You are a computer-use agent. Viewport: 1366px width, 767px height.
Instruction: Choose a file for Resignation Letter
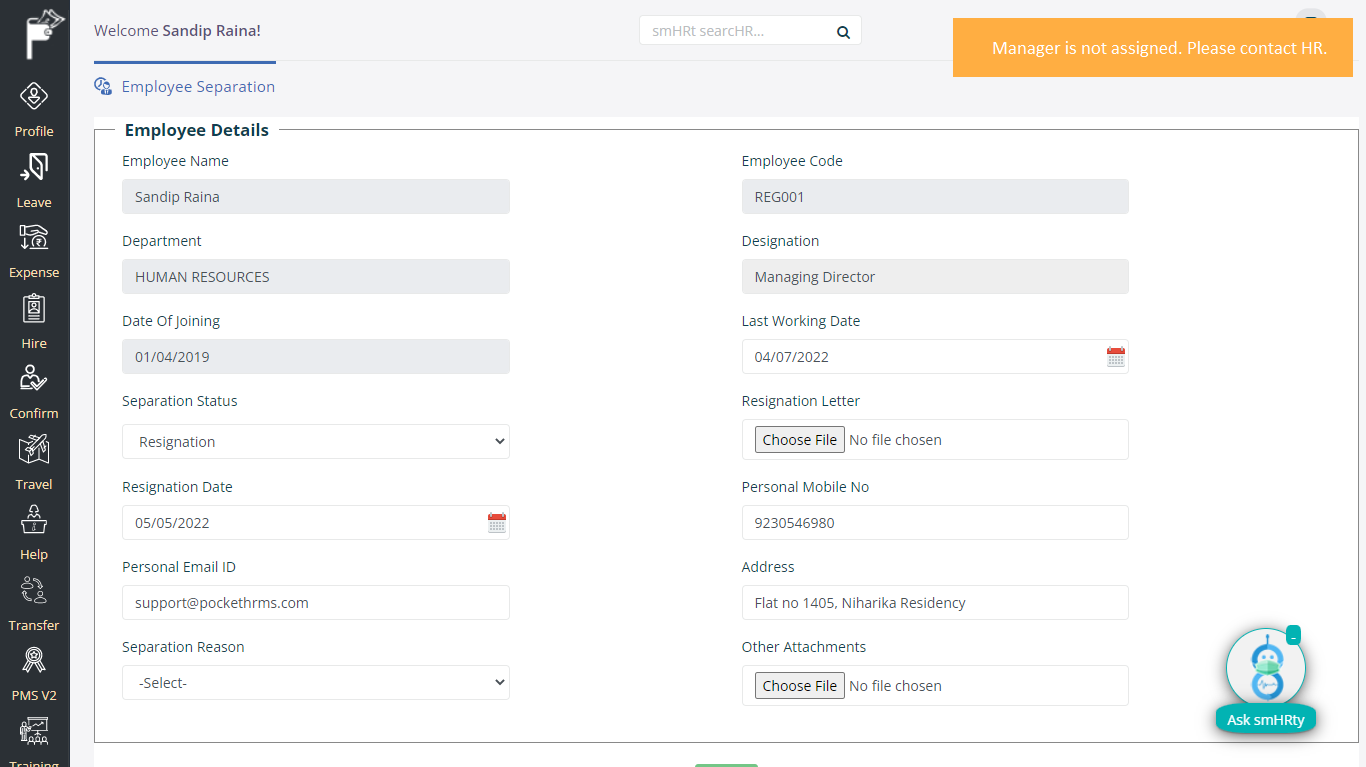(799, 440)
